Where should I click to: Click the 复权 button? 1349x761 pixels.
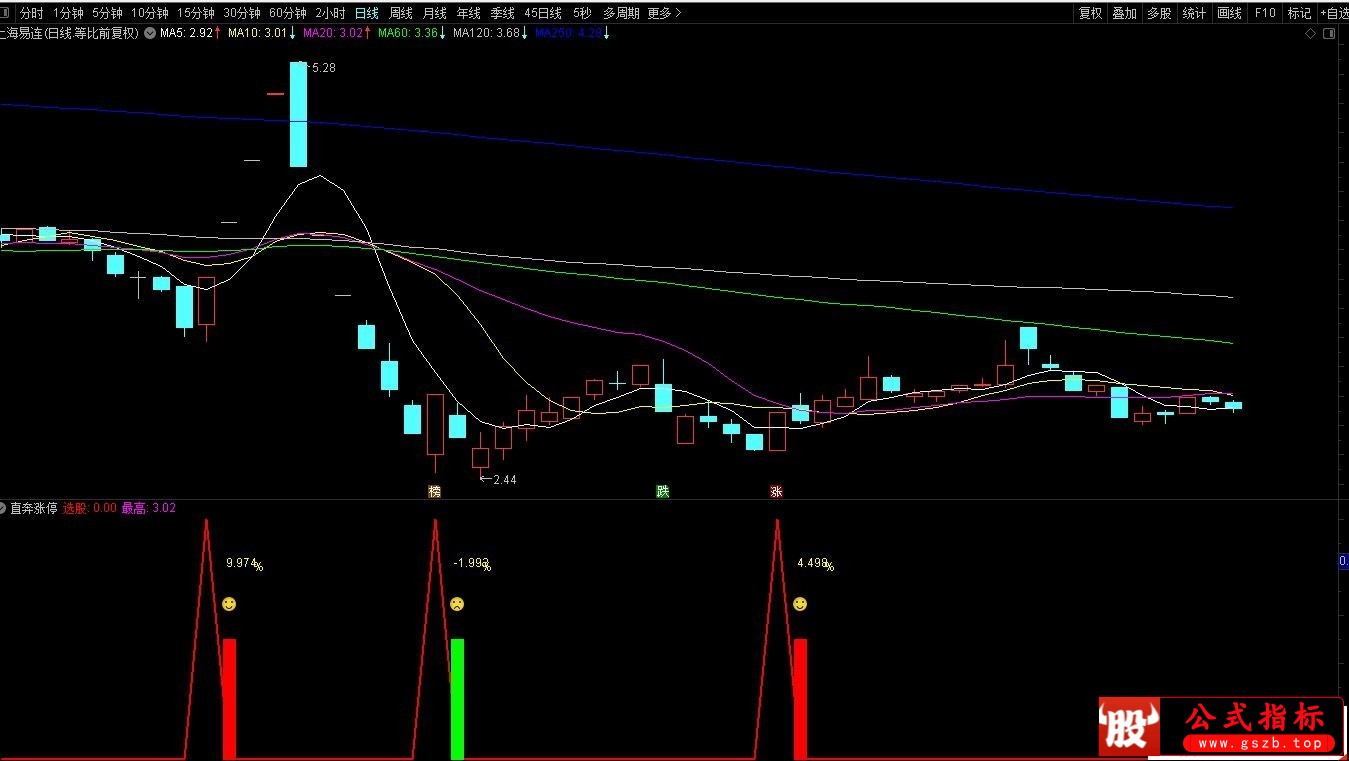click(x=1090, y=13)
